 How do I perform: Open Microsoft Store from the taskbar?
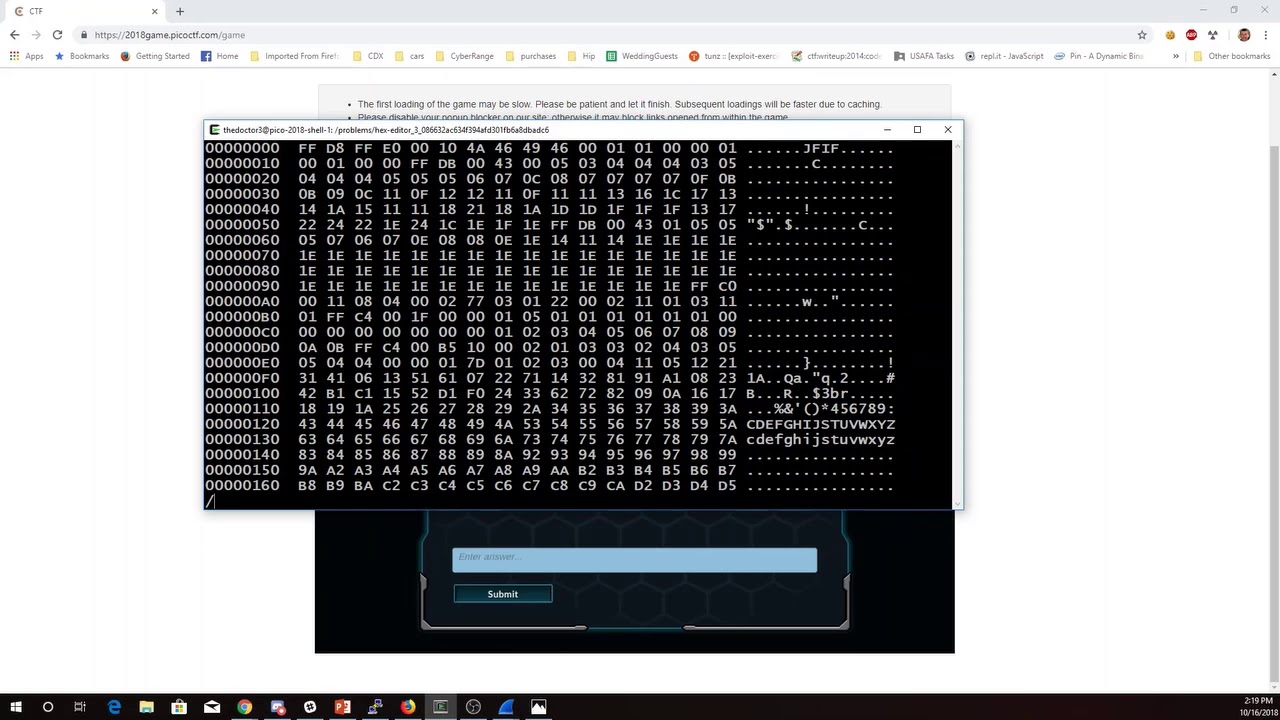[179, 707]
